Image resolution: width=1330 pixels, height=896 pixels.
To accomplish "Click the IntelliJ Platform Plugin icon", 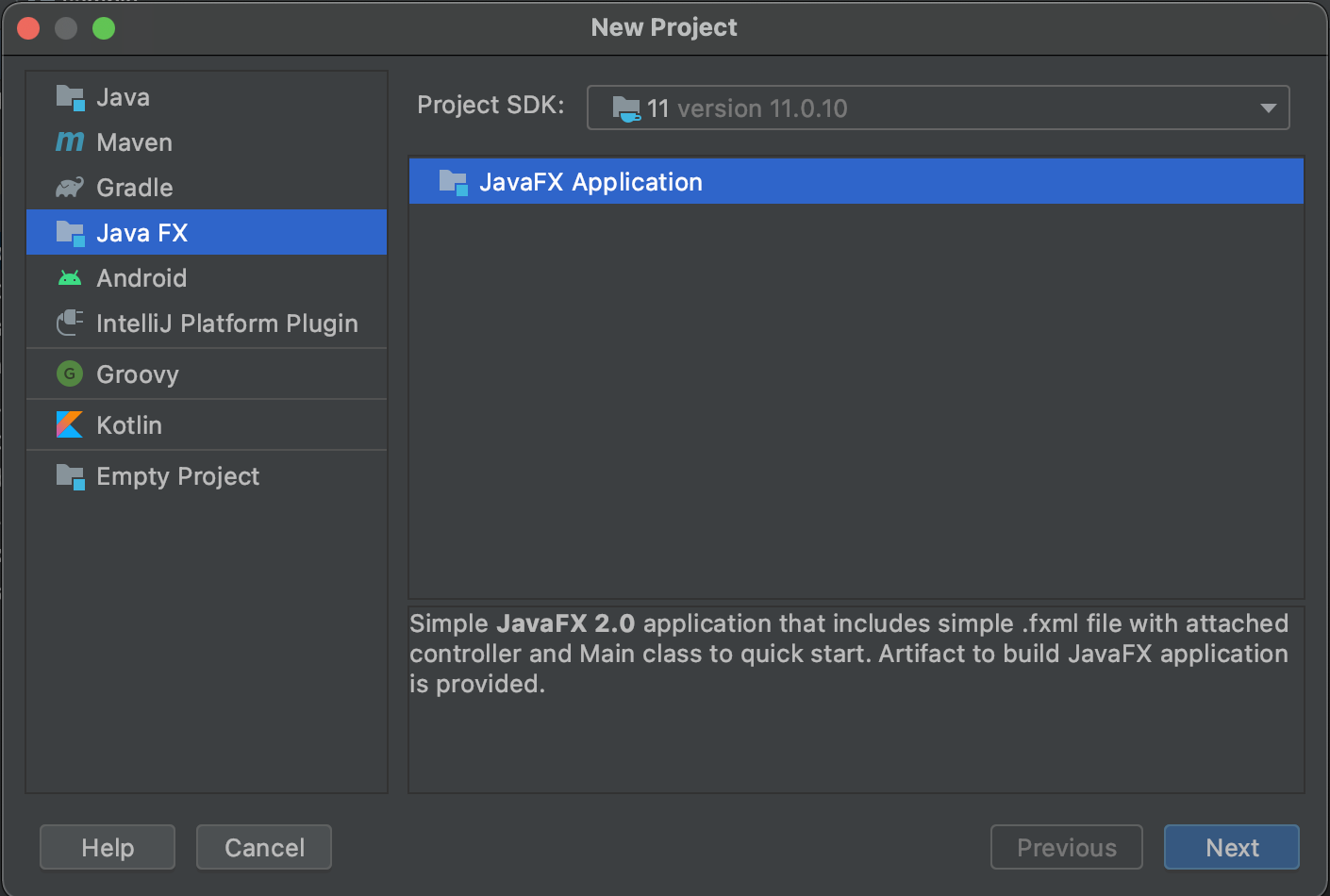I will (70, 323).
